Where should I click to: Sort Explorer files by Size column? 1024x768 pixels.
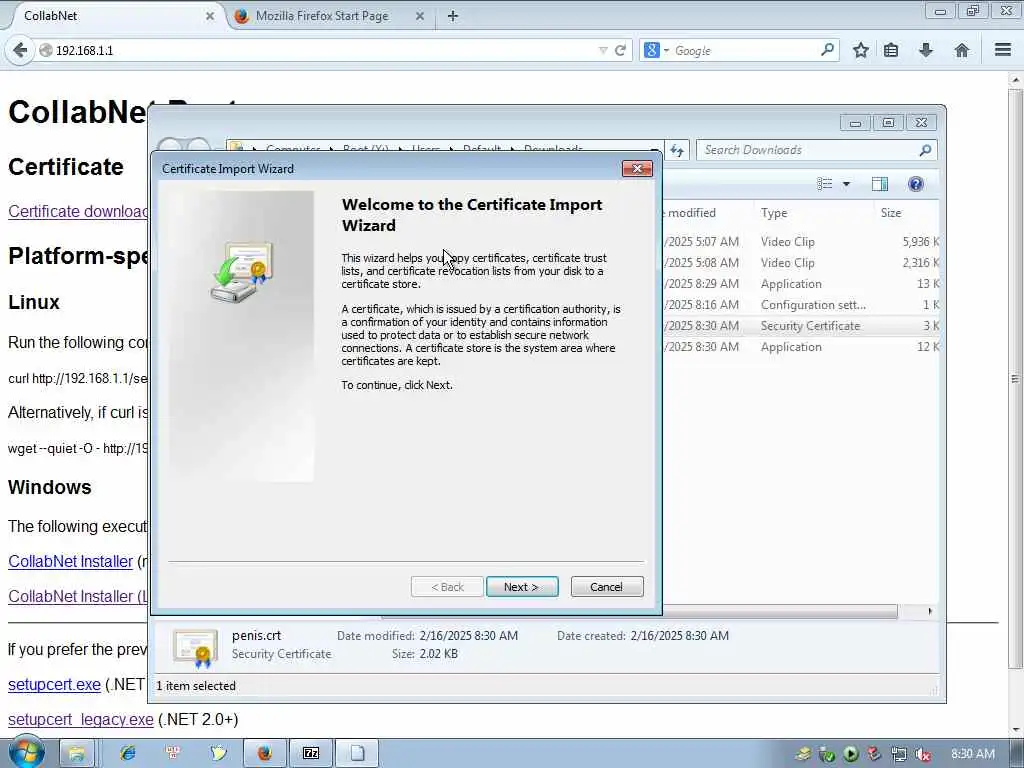tap(907, 213)
